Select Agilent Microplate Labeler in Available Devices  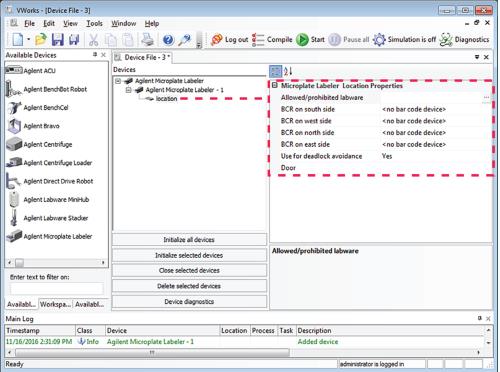coord(49,236)
